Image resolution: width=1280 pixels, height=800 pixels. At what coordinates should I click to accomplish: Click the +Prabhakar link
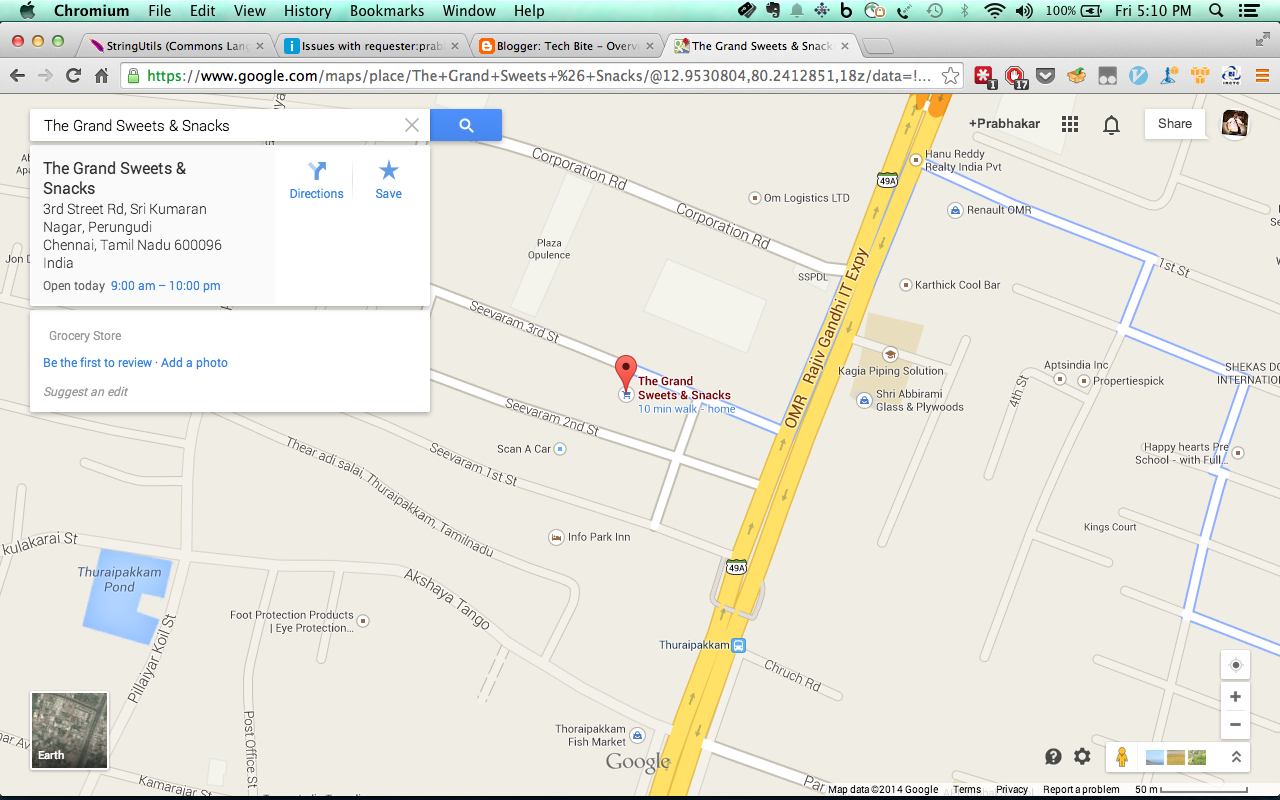pyautogui.click(x=1005, y=124)
